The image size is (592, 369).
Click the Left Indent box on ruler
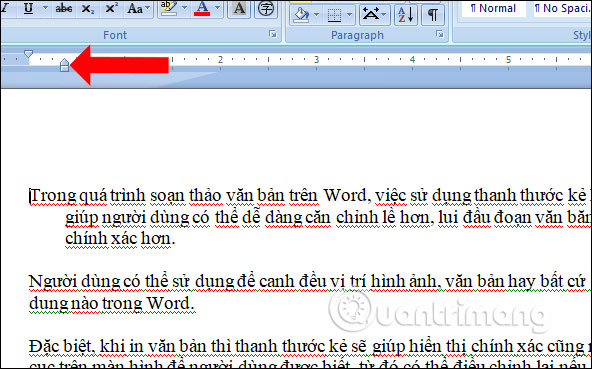(64, 69)
